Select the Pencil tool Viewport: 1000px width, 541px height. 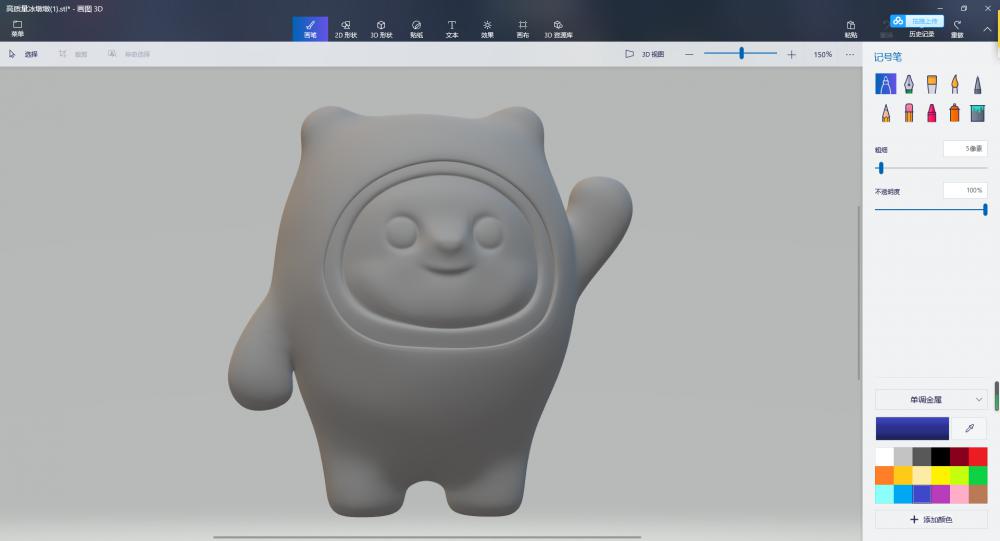885,113
